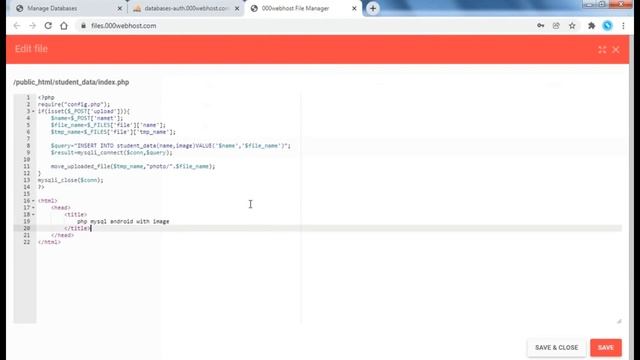Screen dimensions: 640x360
Task: Open saved passwords key icon
Action: click(x=540, y=26)
